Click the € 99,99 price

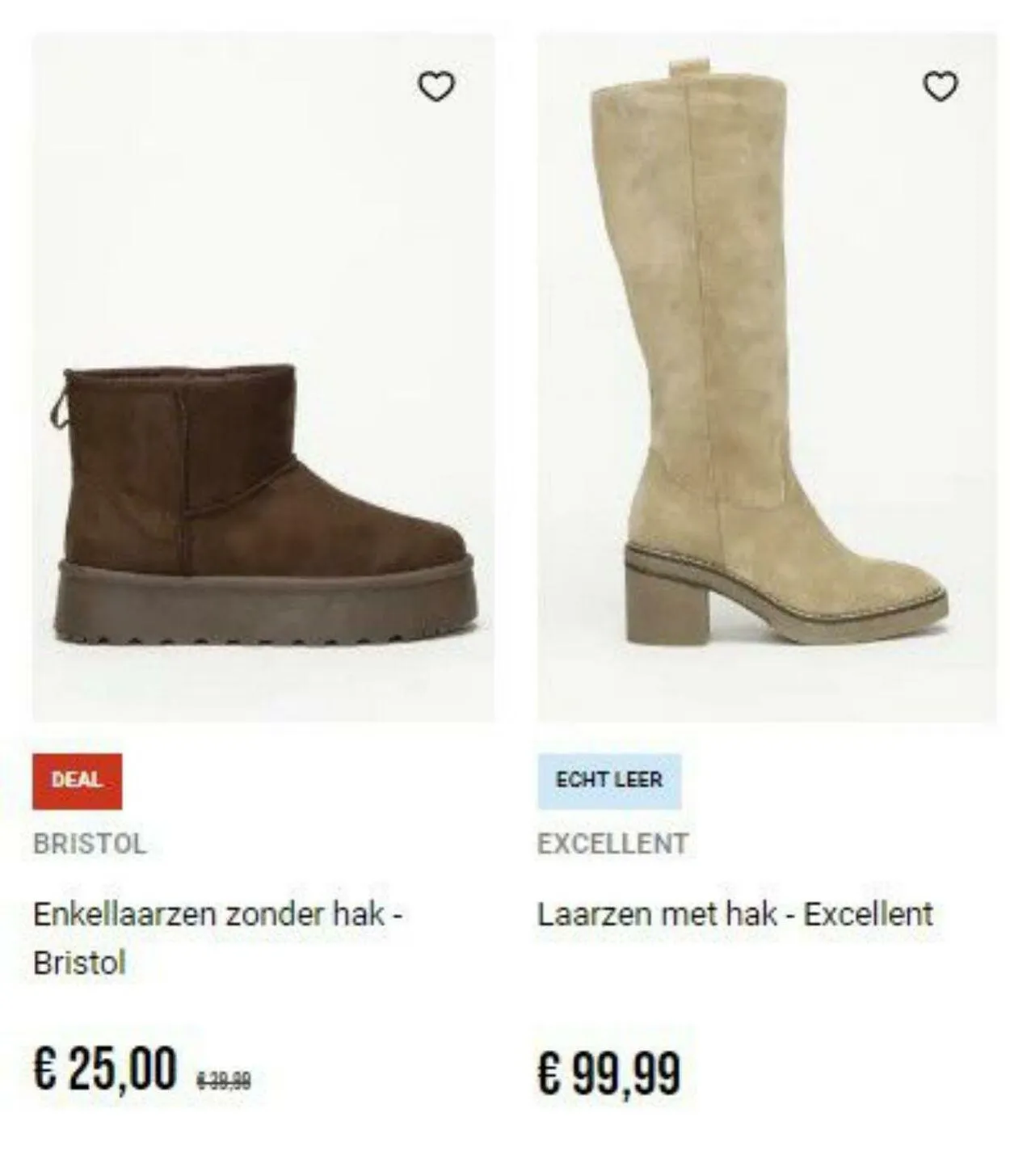point(609,1073)
